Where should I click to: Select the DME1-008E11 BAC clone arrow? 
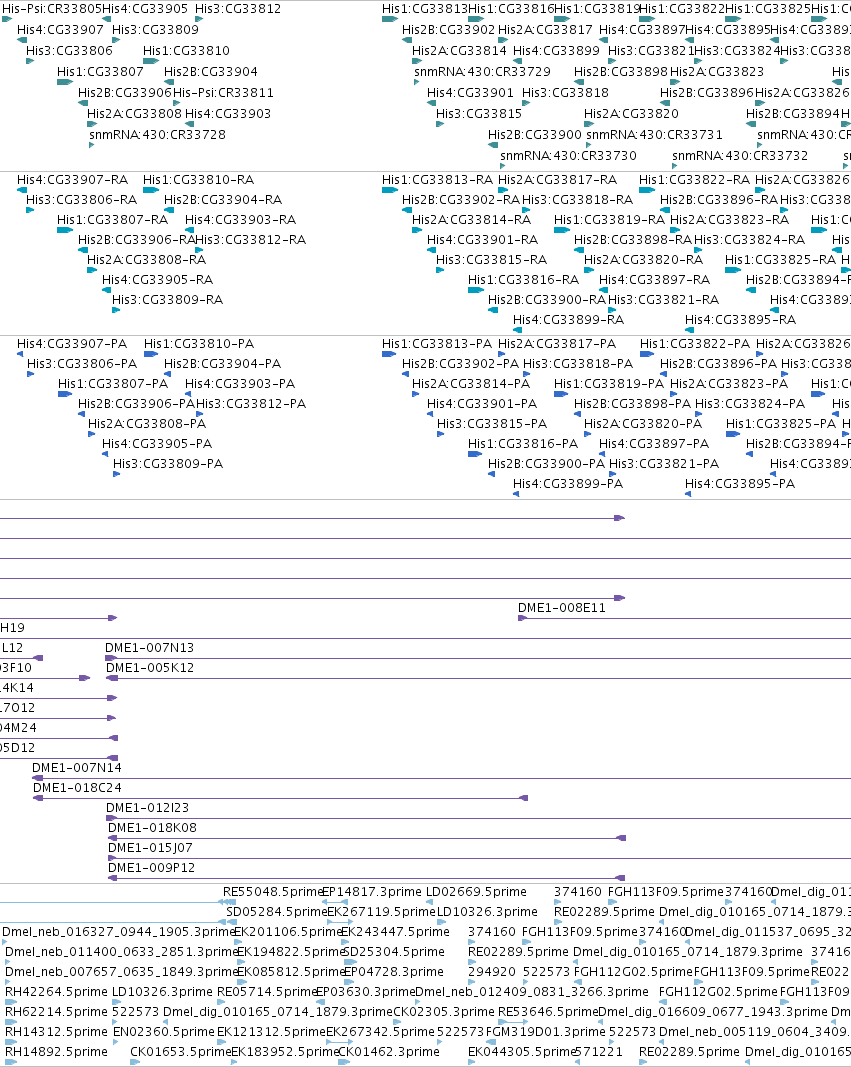522,618
